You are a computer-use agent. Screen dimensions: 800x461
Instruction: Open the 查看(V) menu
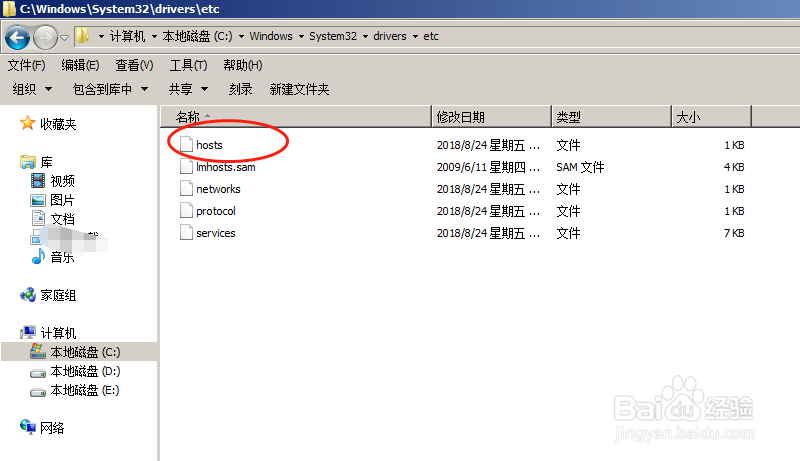[134, 65]
